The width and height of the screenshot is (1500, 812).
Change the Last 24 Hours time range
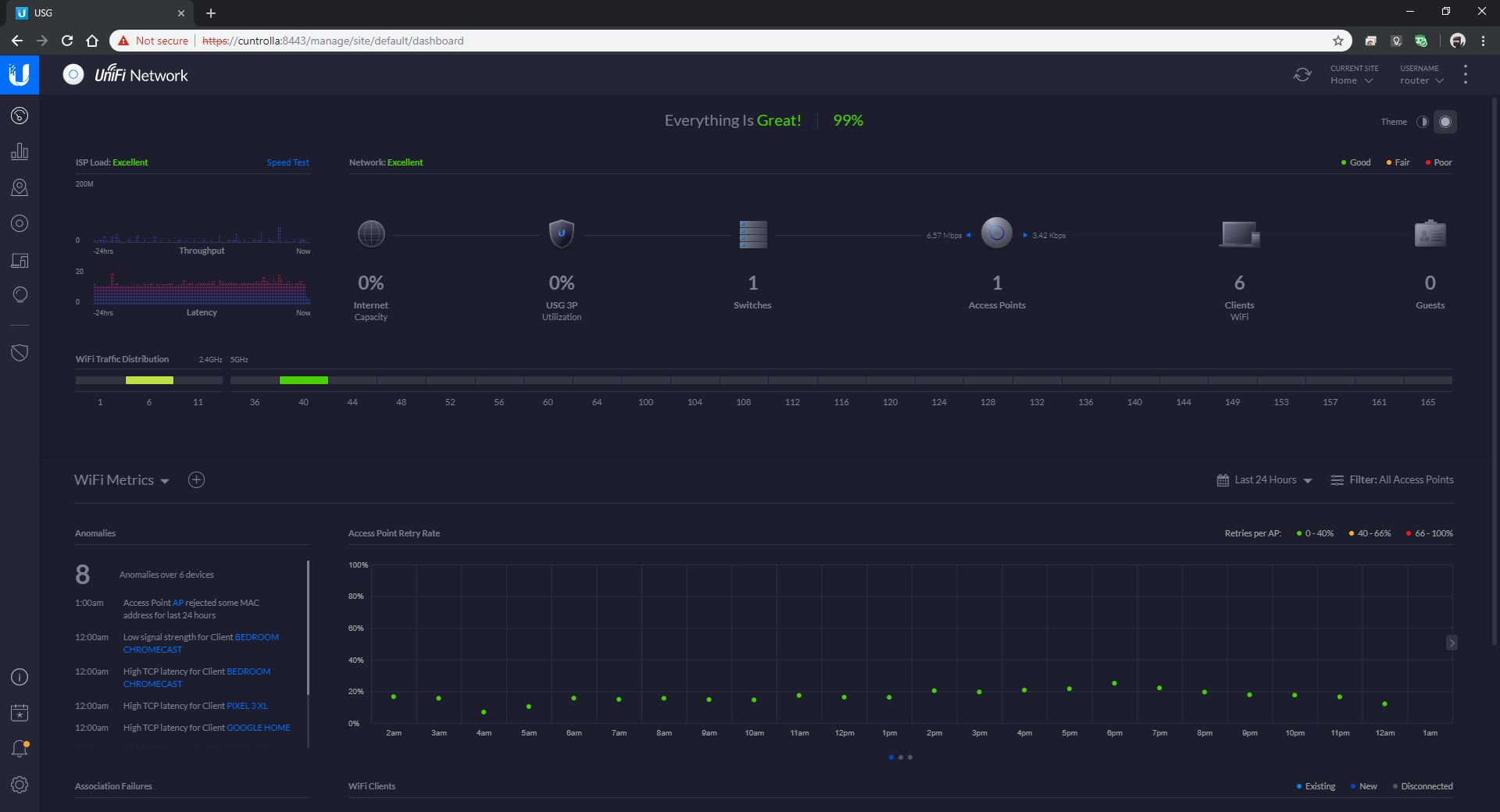tap(1266, 479)
